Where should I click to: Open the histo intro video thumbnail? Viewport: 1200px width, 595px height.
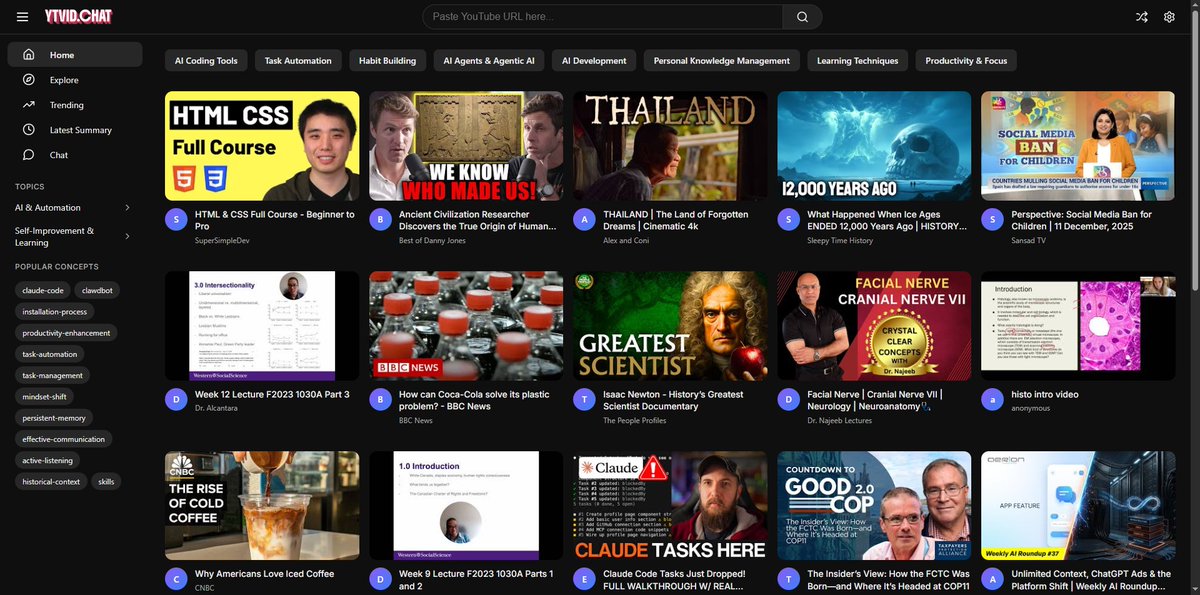tap(1078, 326)
